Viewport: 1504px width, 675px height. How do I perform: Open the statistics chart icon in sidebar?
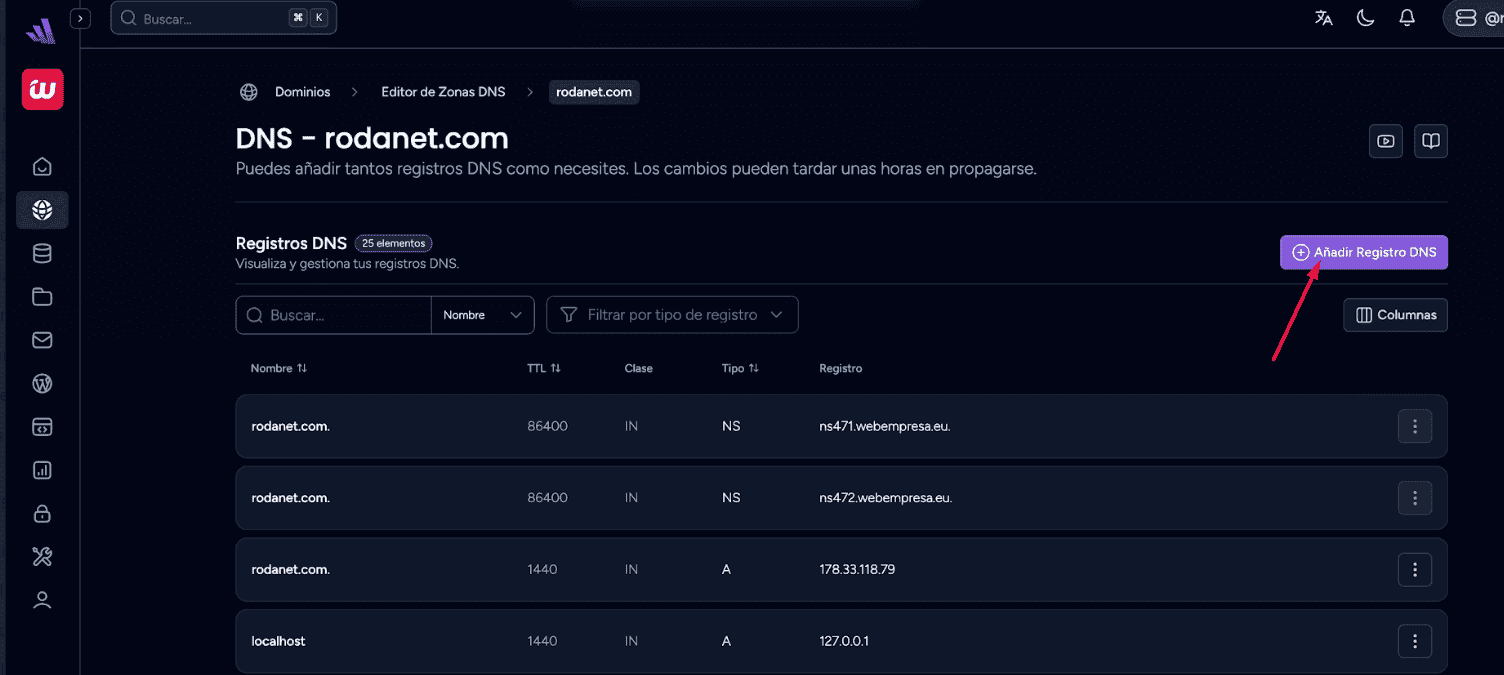click(x=42, y=470)
